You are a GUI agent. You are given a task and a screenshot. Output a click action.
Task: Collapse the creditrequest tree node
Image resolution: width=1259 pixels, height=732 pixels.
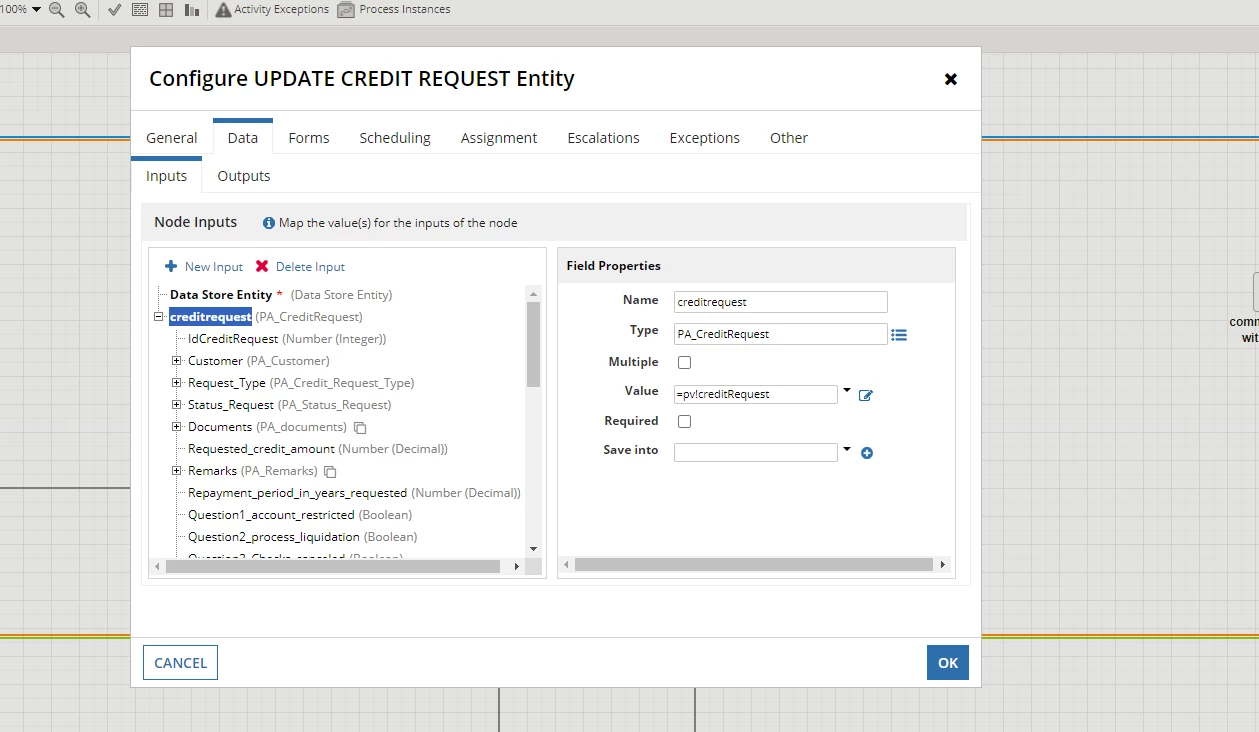point(158,317)
